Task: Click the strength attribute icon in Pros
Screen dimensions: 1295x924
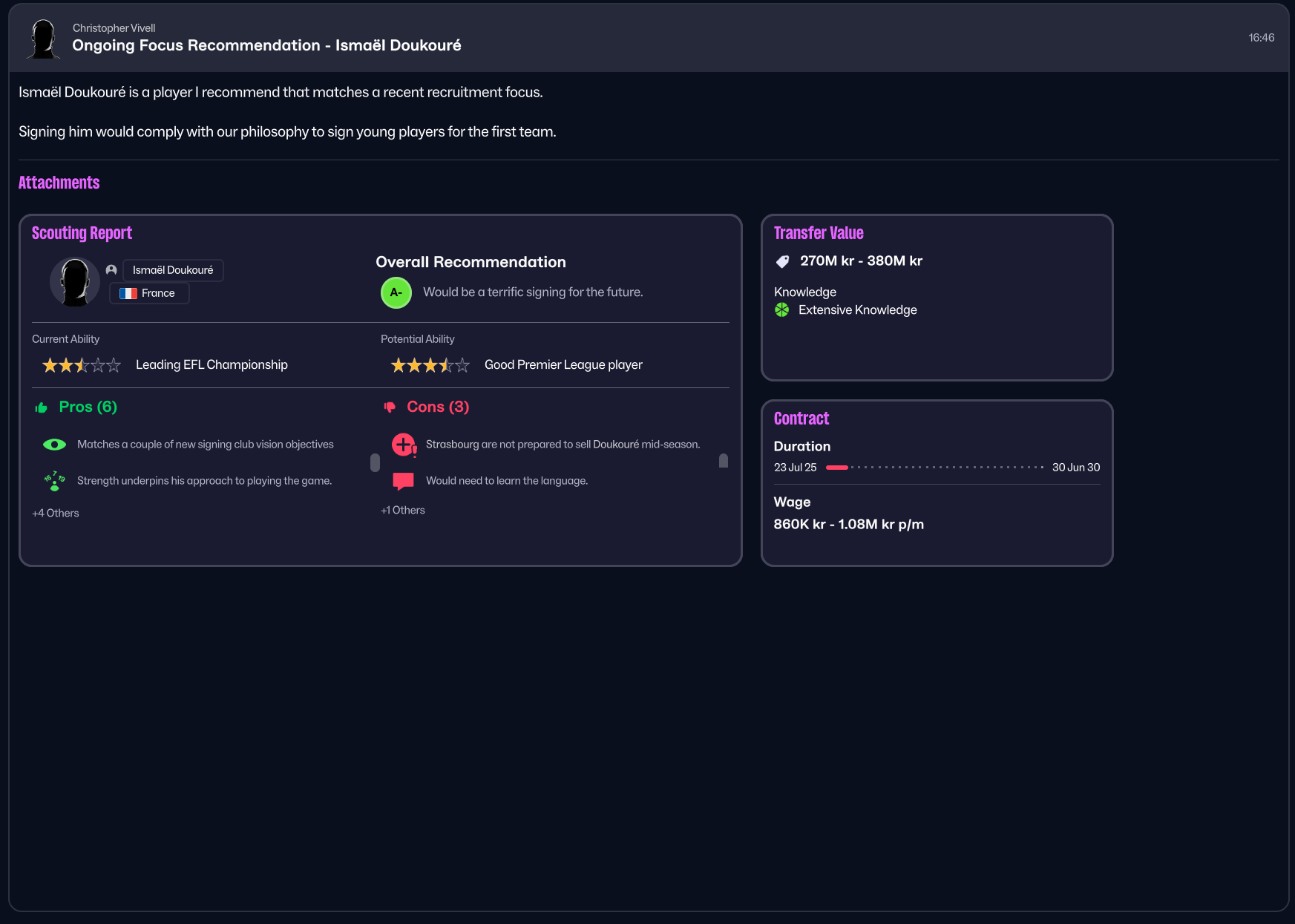Action: [x=54, y=481]
